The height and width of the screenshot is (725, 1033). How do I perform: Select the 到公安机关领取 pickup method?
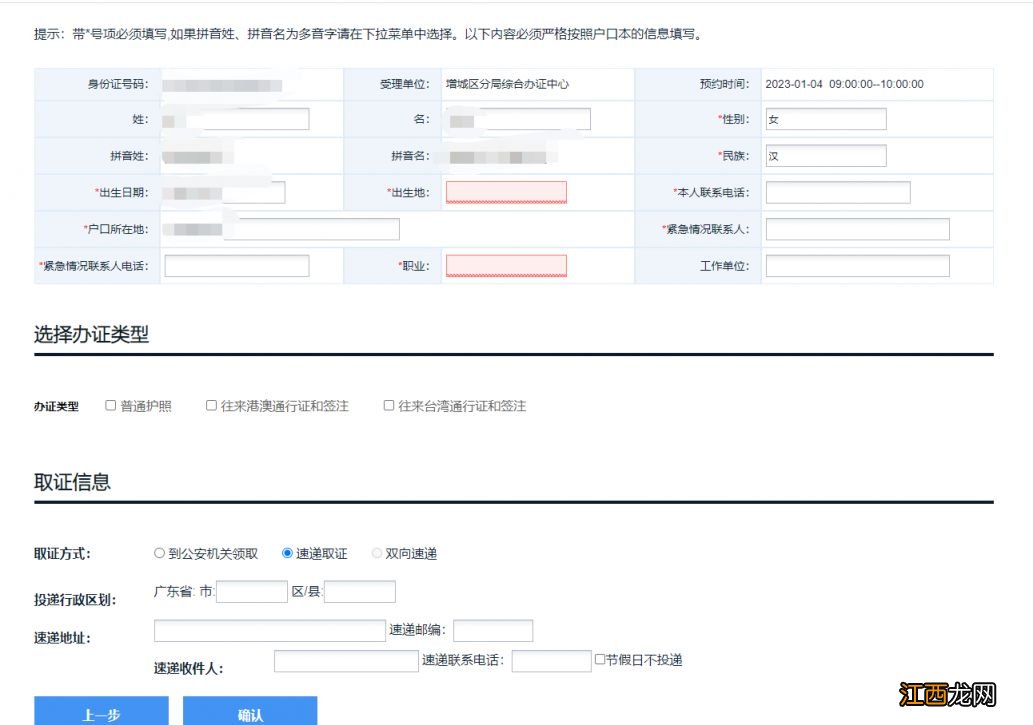159,552
